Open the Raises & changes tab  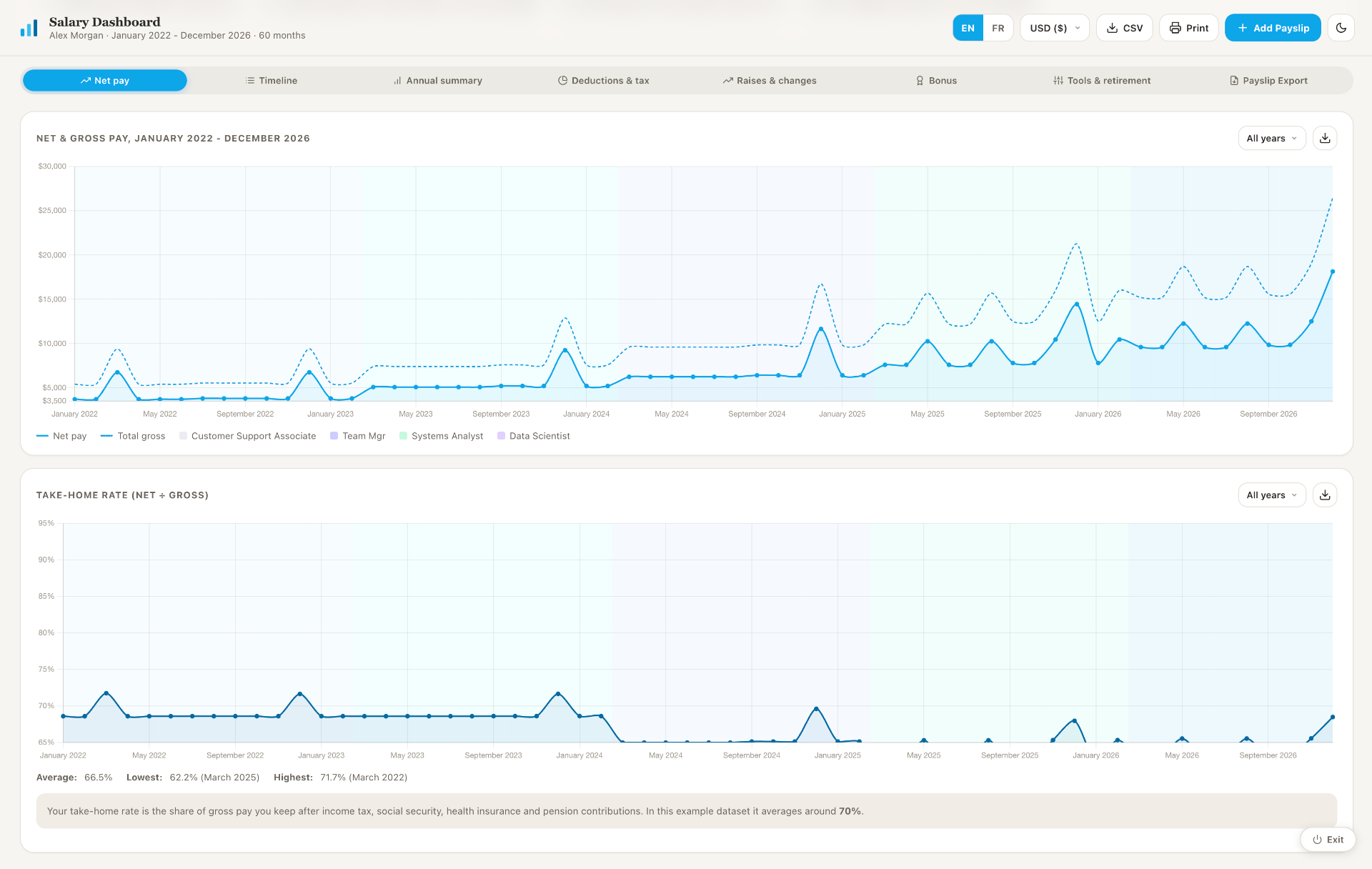770,80
